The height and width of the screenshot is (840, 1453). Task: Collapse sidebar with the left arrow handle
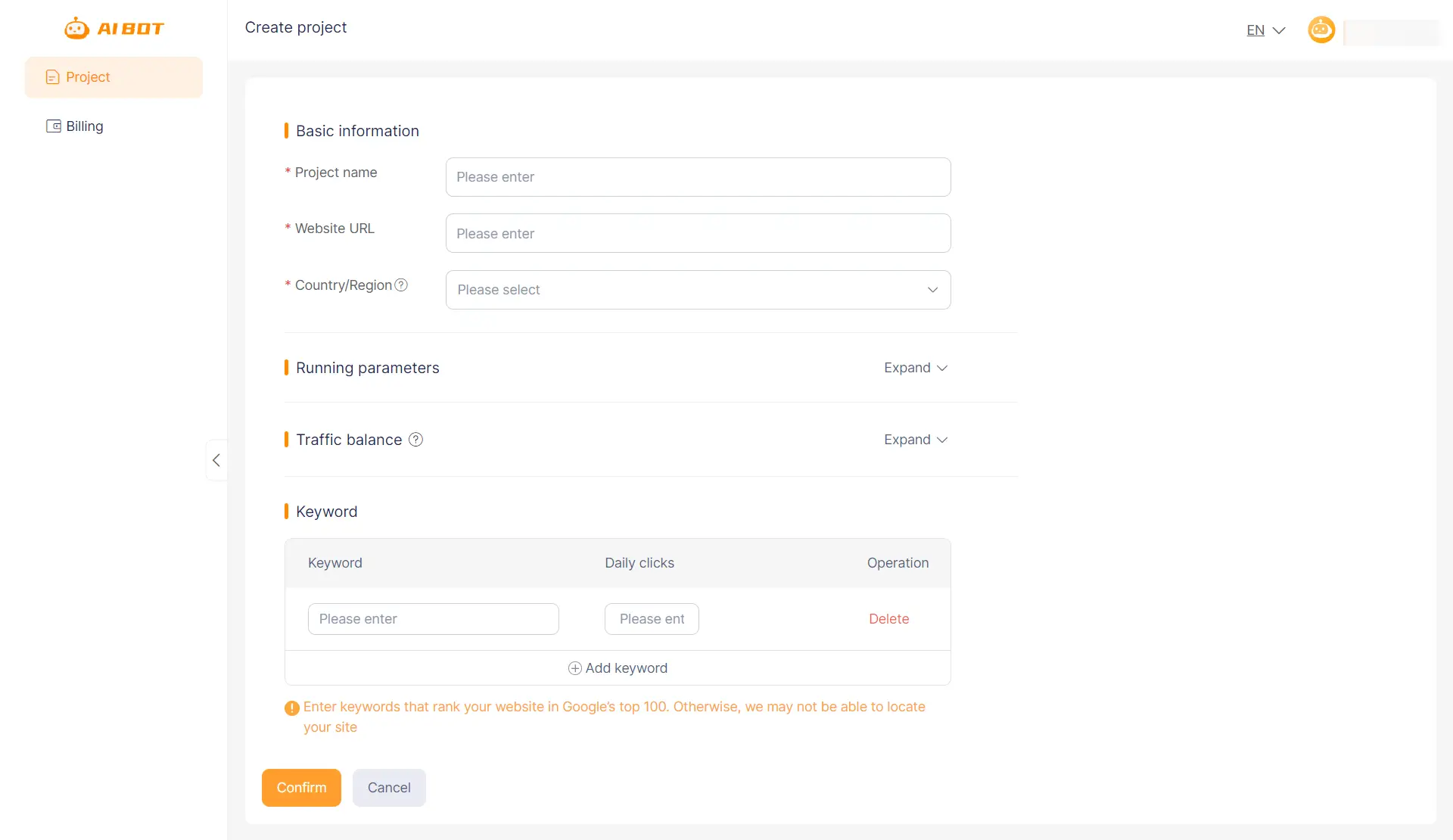pyautogui.click(x=216, y=460)
